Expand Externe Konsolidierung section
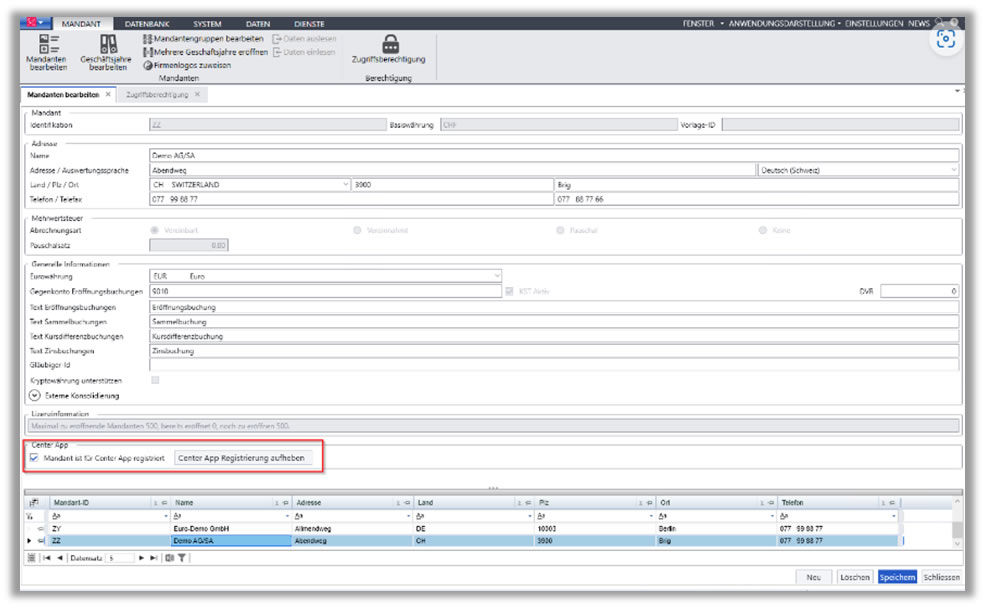 pyautogui.click(x=35, y=396)
